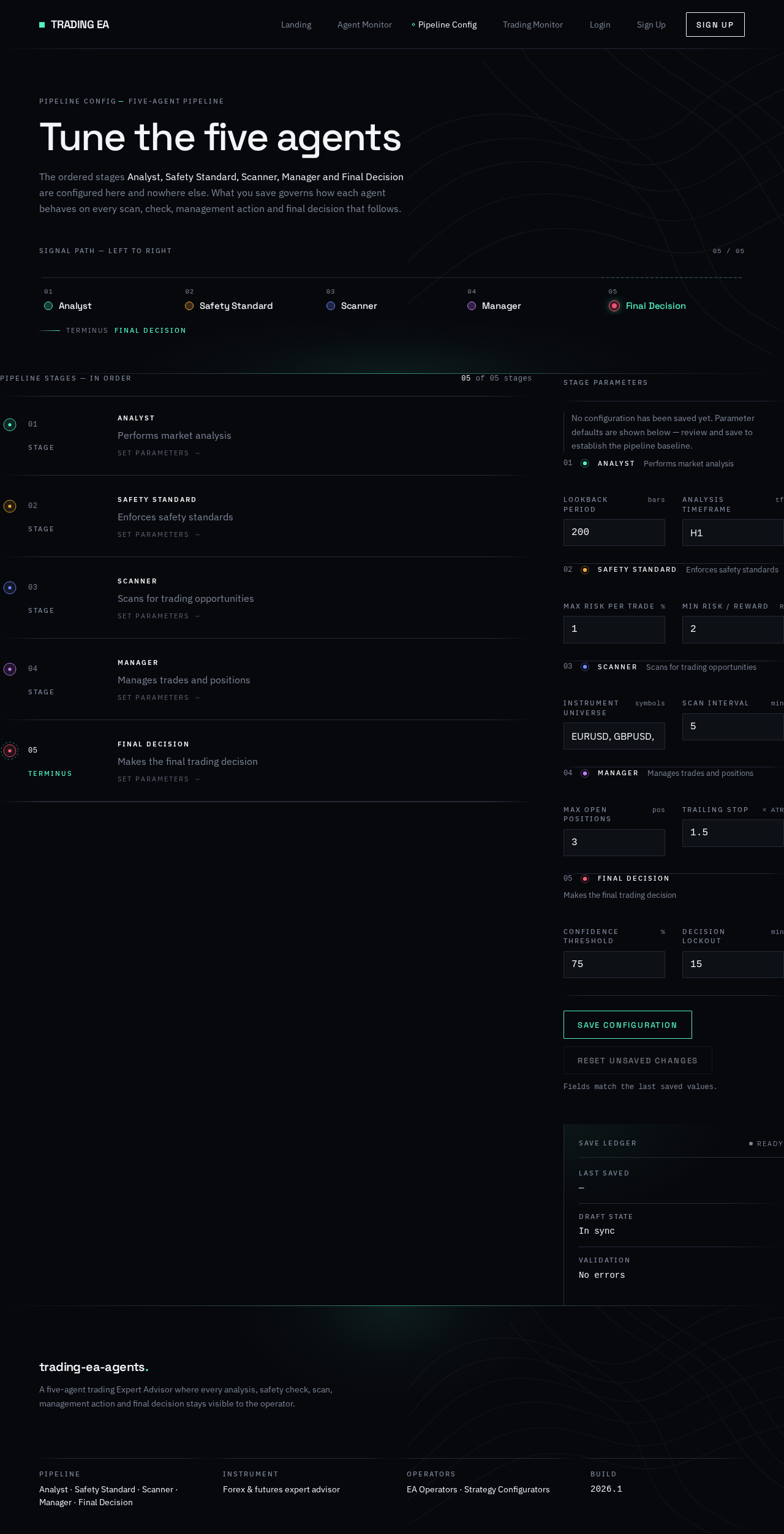This screenshot has width=784, height=1534.
Task: Click the stage 01 Analyst marker dot
Action: click(x=10, y=425)
